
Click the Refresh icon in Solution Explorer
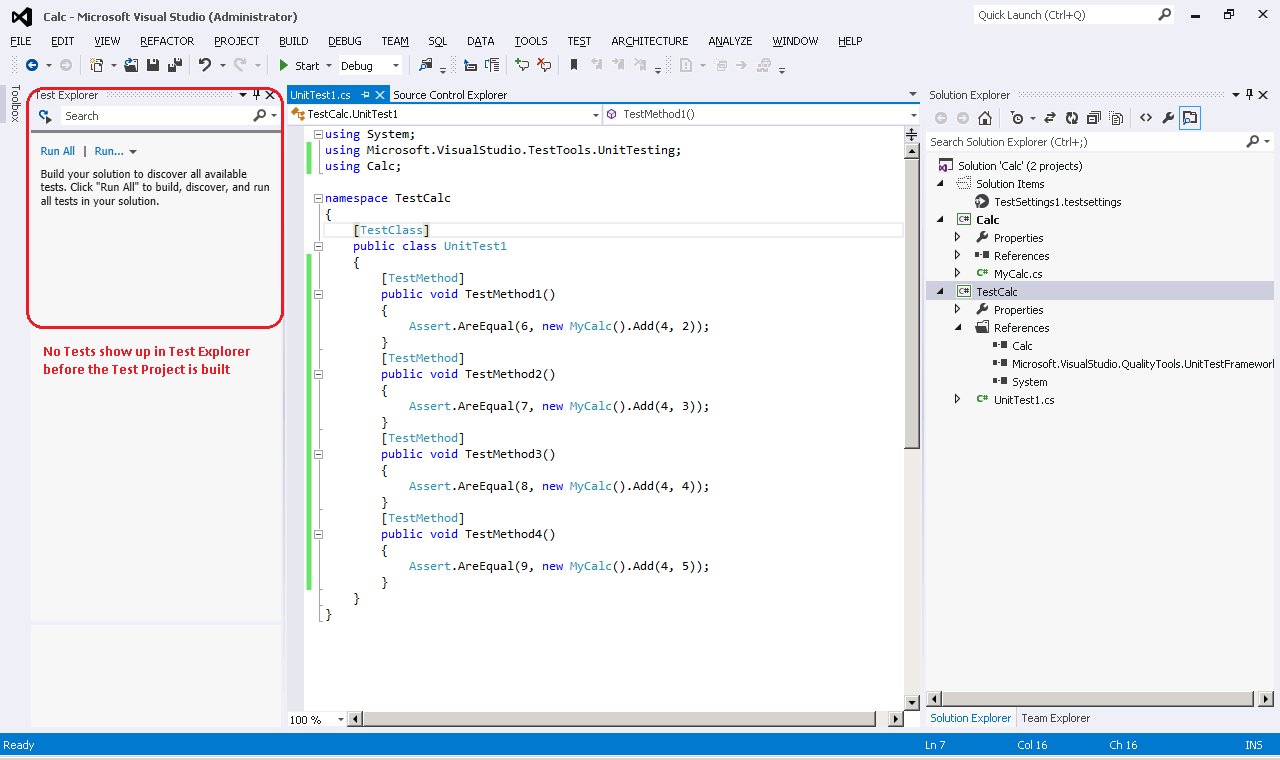tap(1072, 117)
